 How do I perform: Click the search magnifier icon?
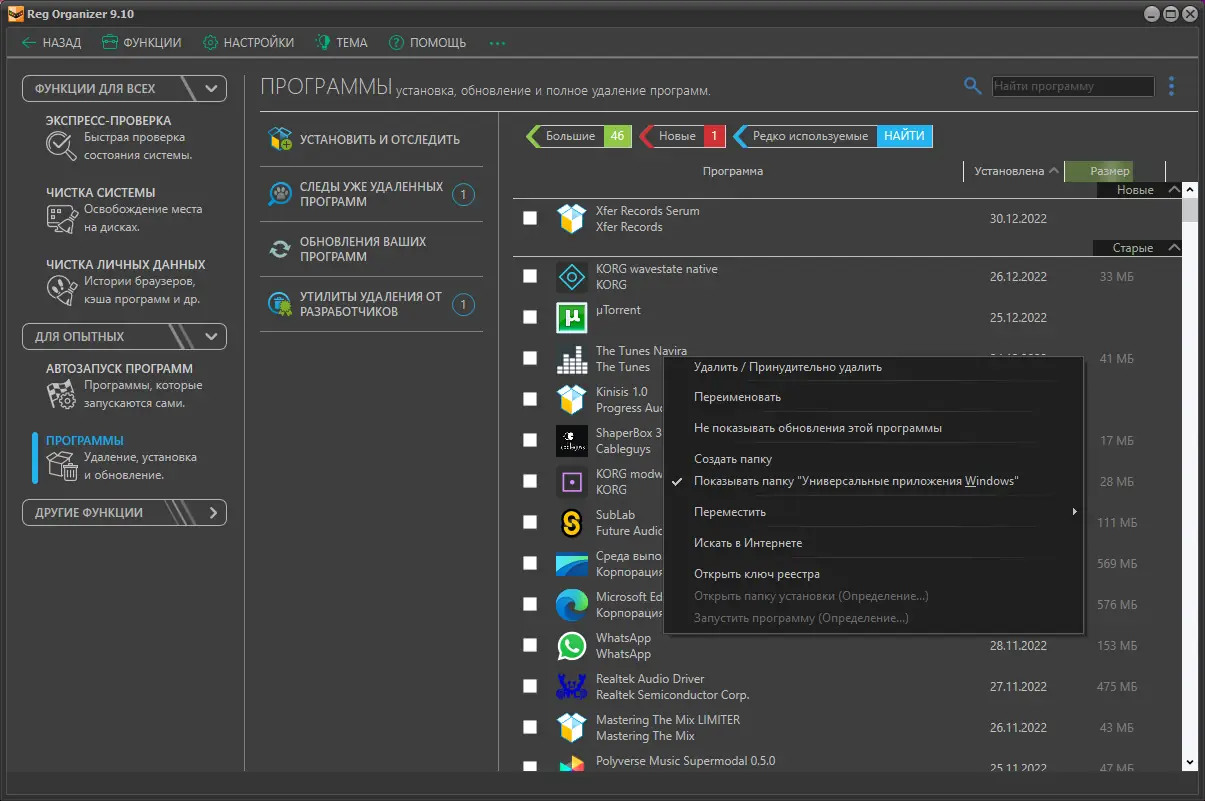pyautogui.click(x=972, y=86)
